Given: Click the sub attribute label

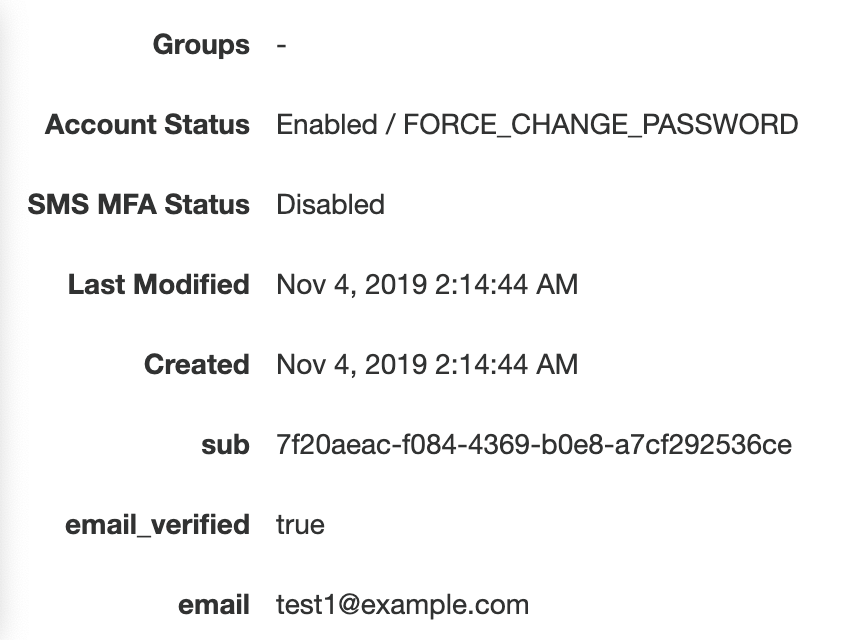Looking at the screenshot, I should pyautogui.click(x=225, y=445).
